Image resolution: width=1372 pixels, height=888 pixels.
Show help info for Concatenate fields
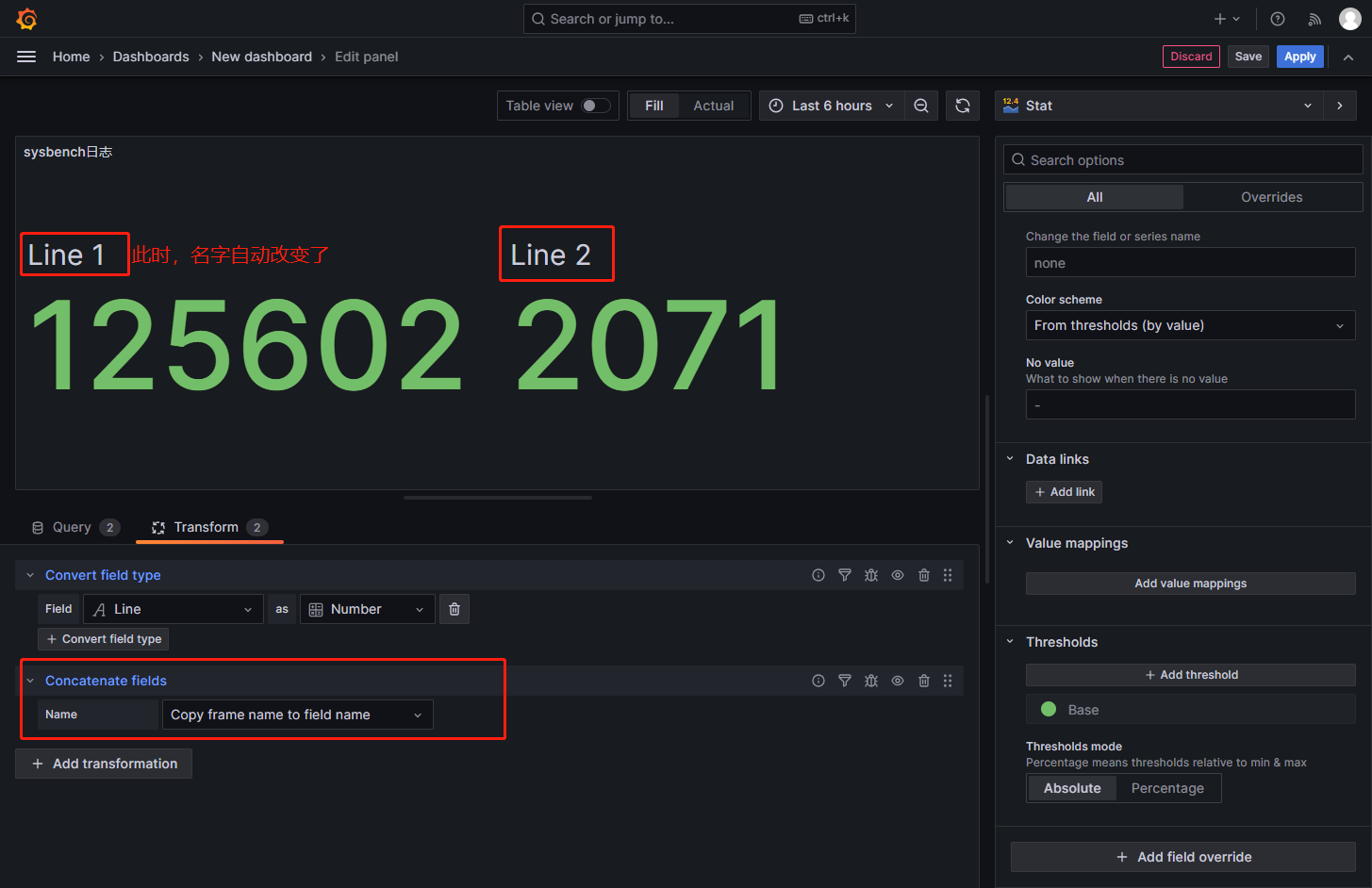818,681
